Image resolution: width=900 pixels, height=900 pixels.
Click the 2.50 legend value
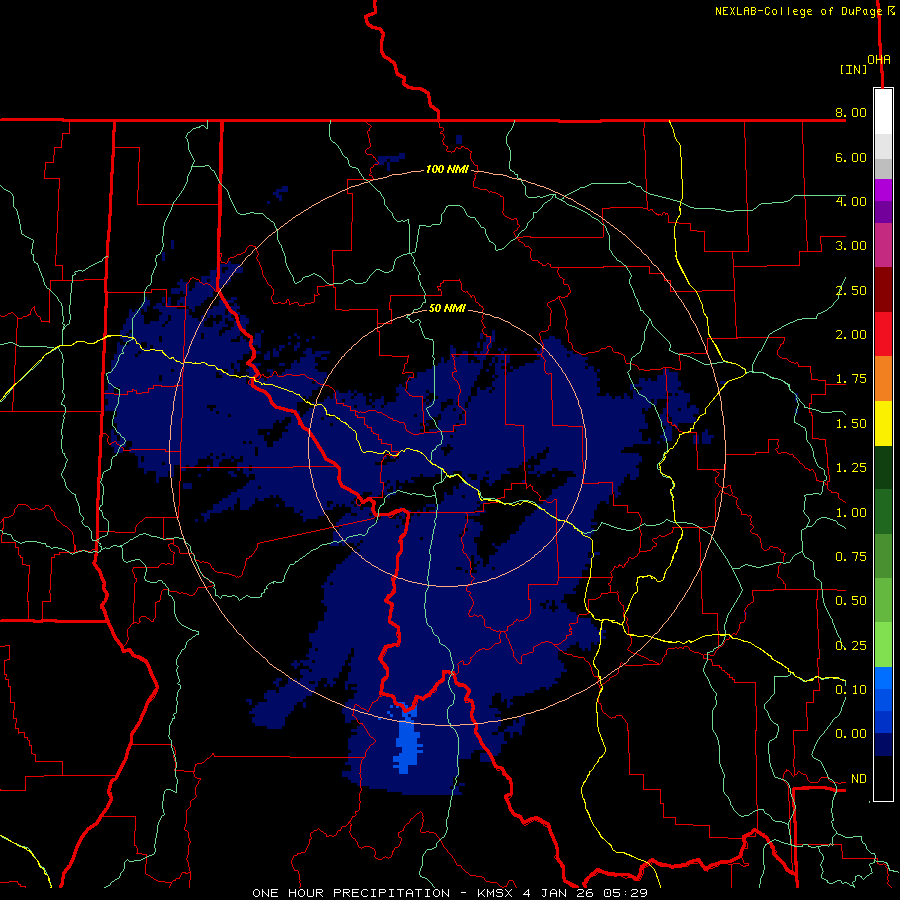coord(851,290)
